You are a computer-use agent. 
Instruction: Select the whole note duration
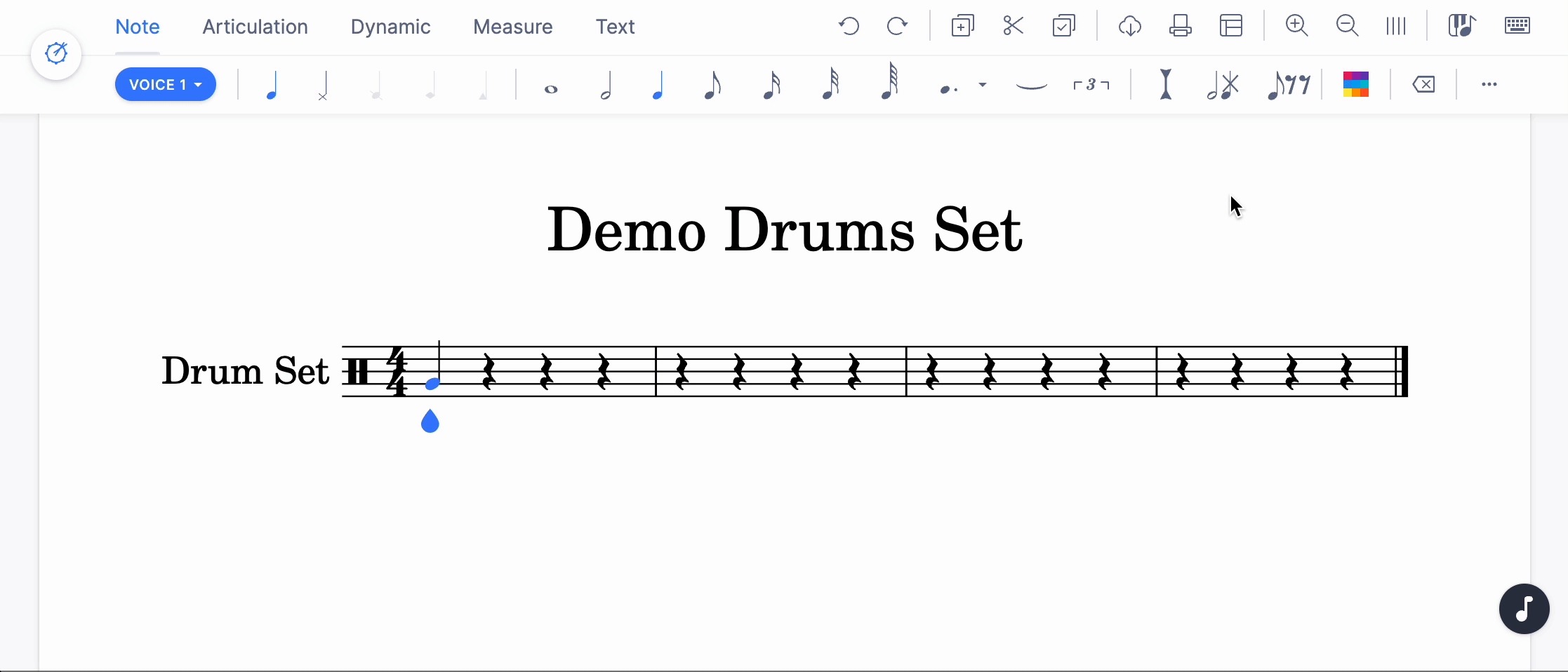click(551, 85)
